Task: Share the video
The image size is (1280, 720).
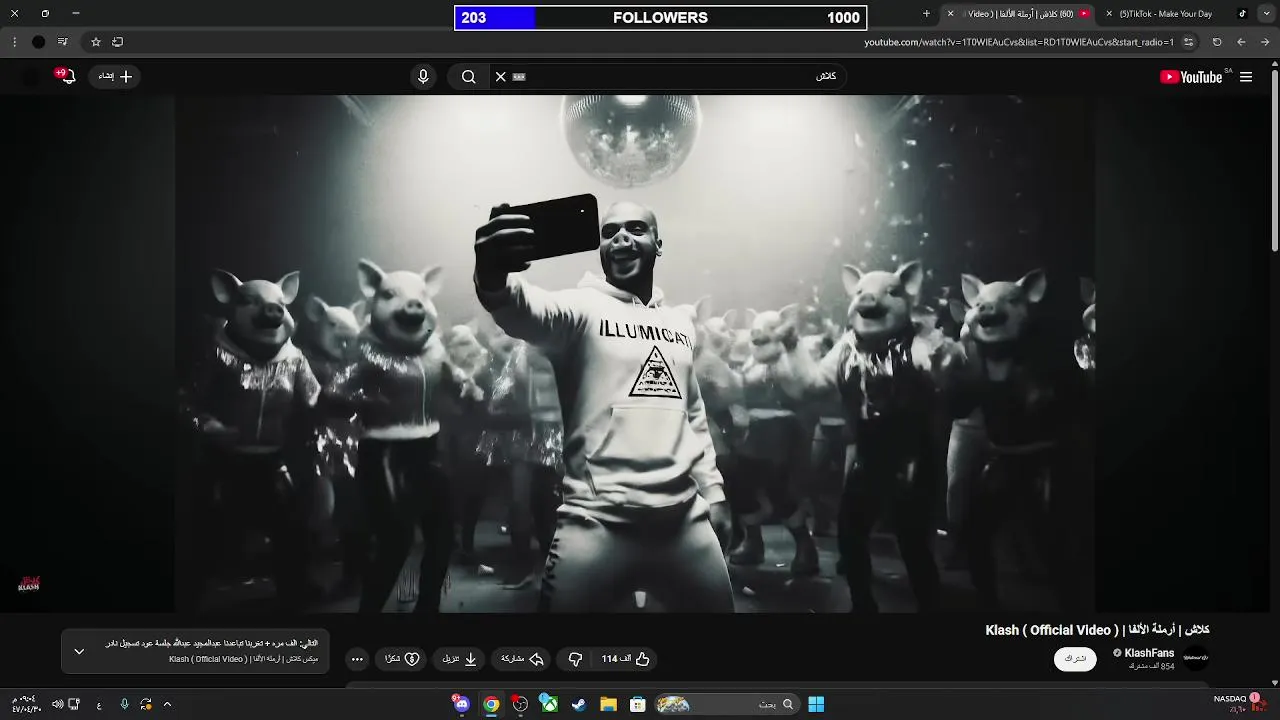Action: 522,659
